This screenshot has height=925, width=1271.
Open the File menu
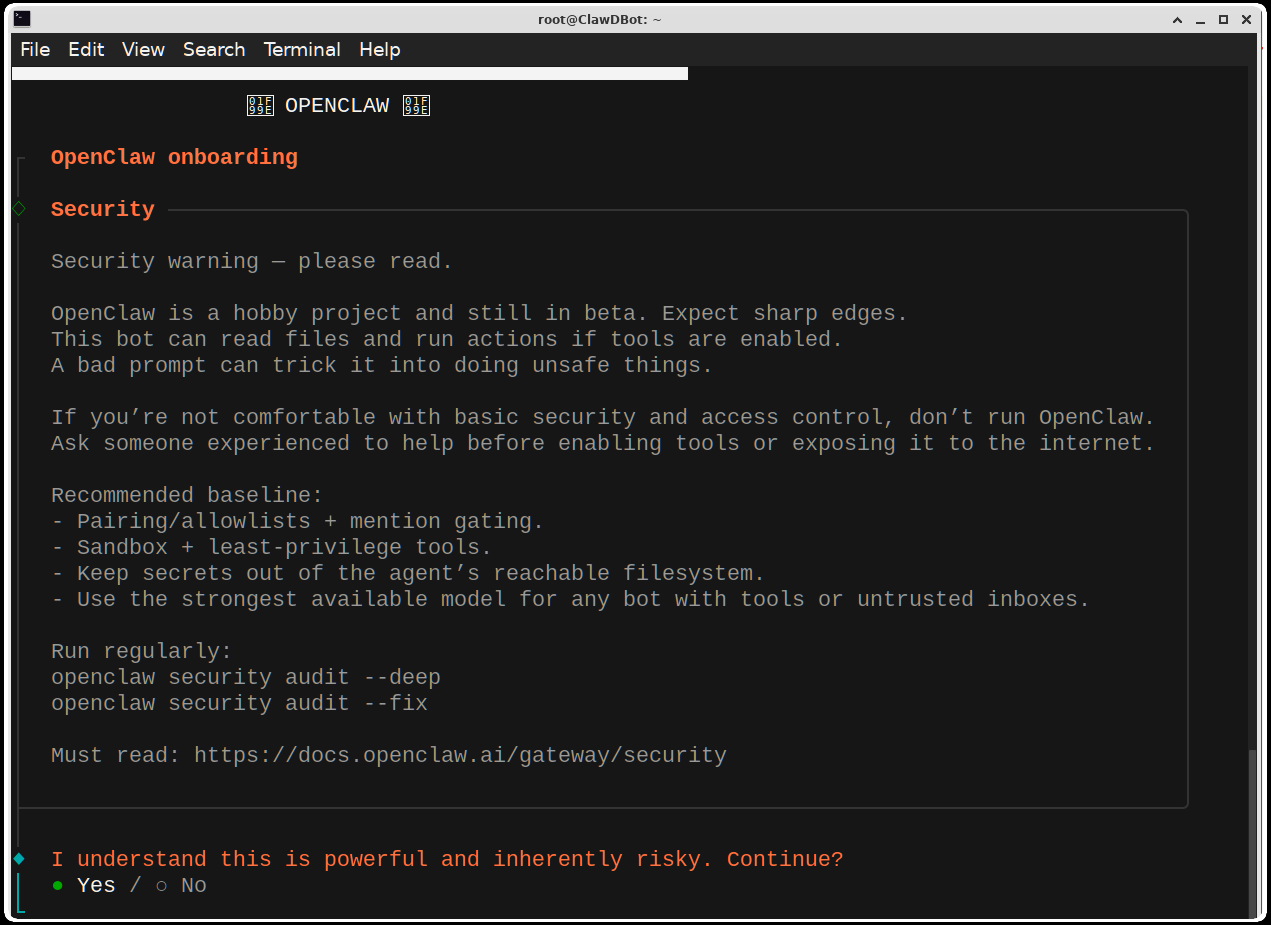[x=35, y=49]
